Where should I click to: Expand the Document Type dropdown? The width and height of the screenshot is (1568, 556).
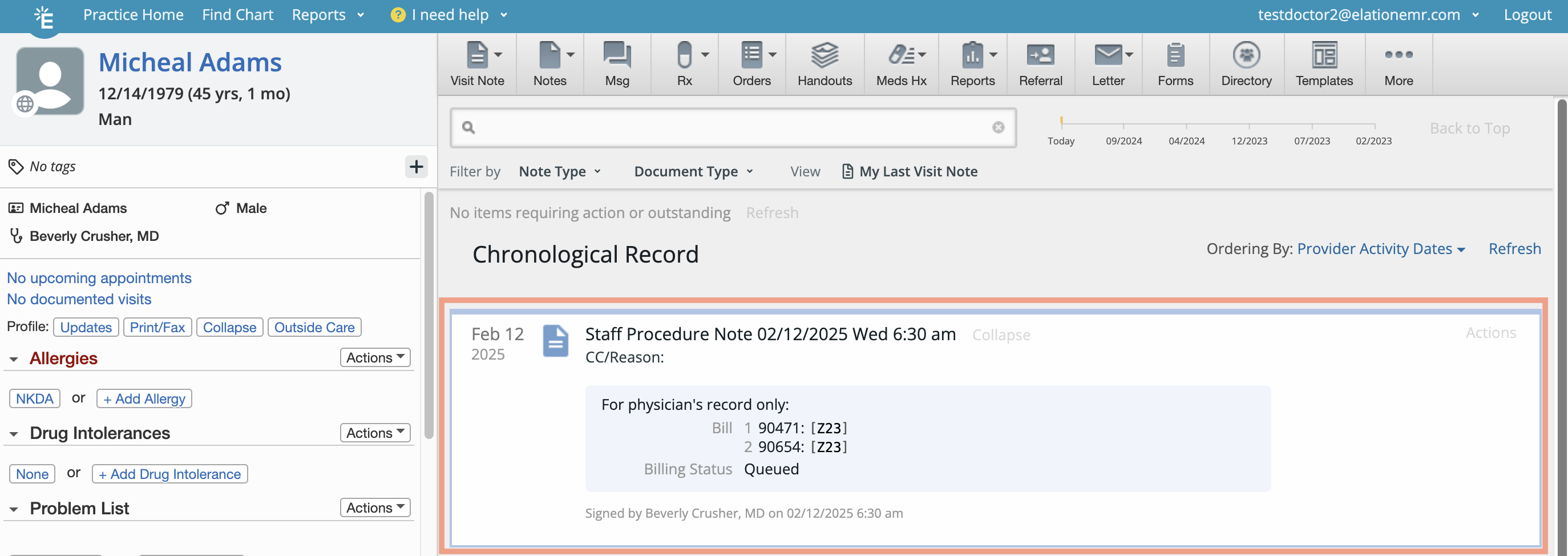pyautogui.click(x=693, y=171)
